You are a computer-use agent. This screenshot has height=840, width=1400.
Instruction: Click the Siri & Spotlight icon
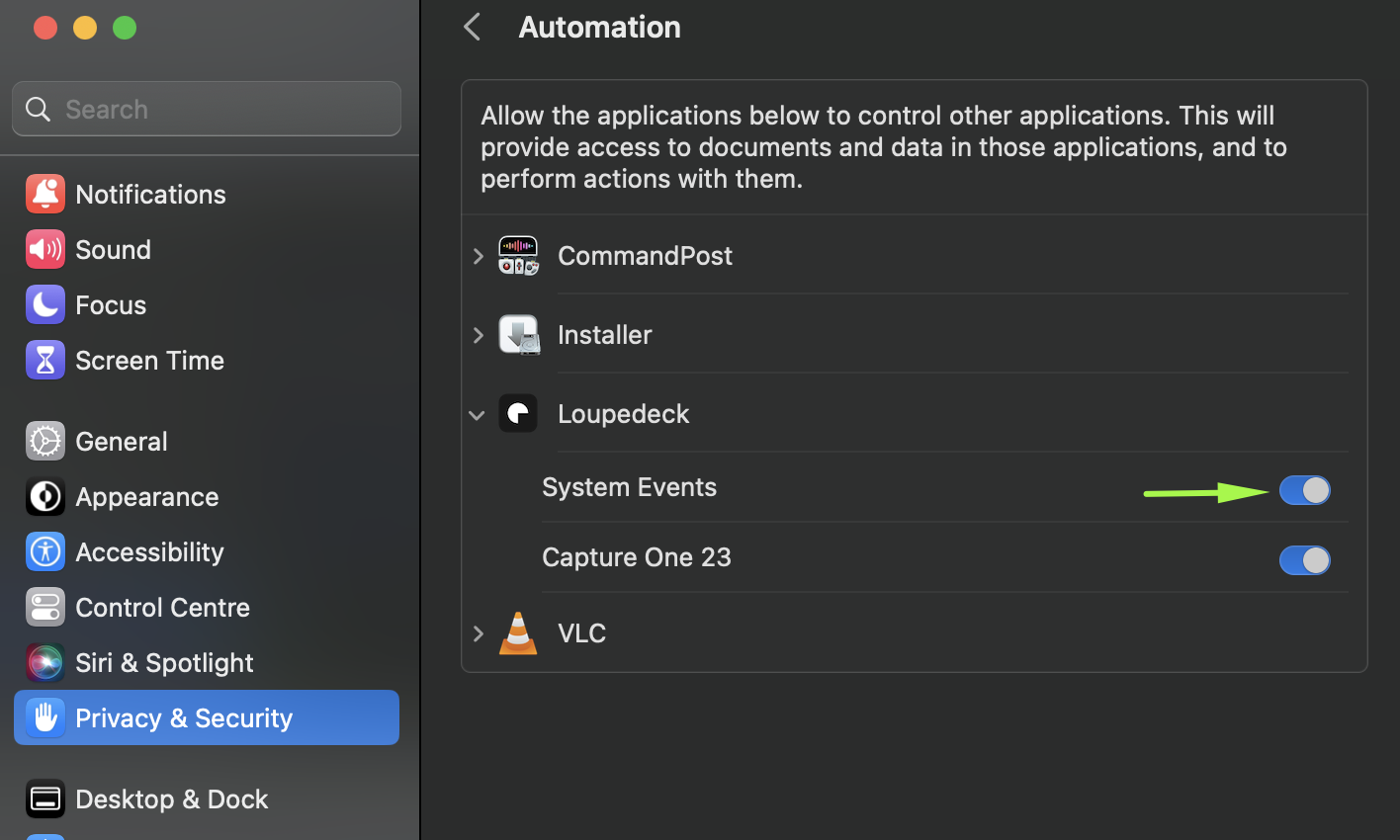[x=45, y=663]
